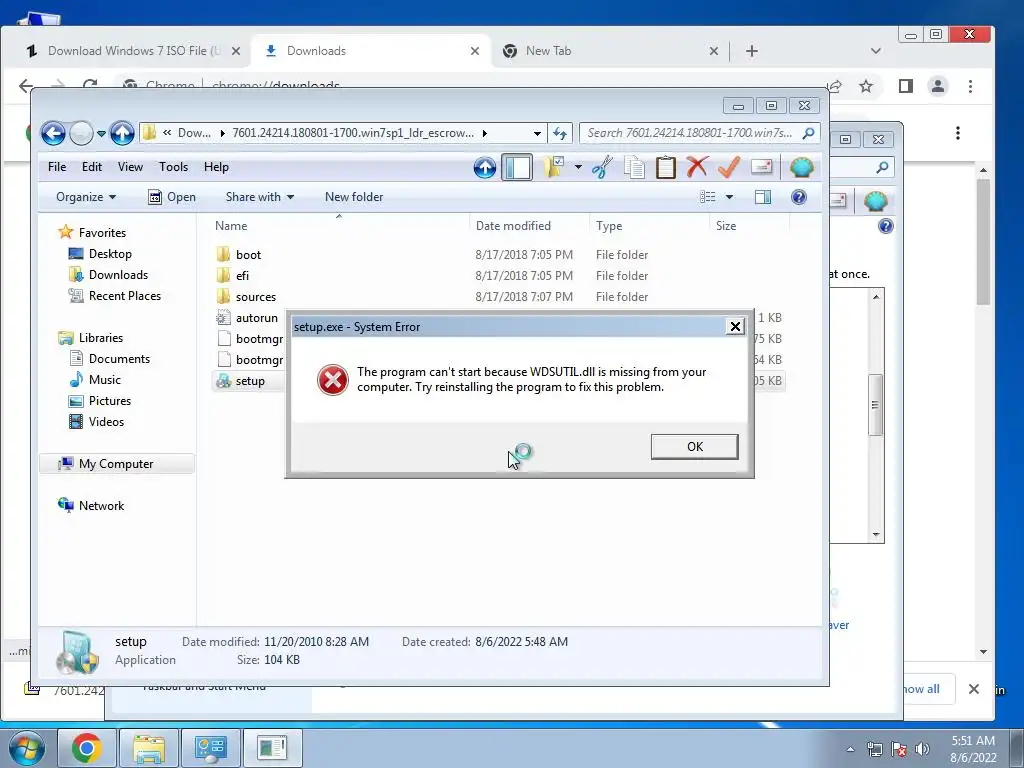The height and width of the screenshot is (768, 1024).
Task: Open Windows Start menu orb
Action: click(x=27, y=748)
